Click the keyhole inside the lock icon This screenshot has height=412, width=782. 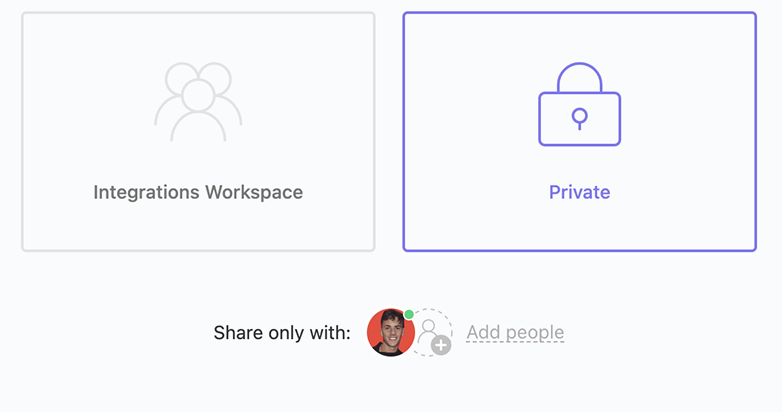coord(580,119)
